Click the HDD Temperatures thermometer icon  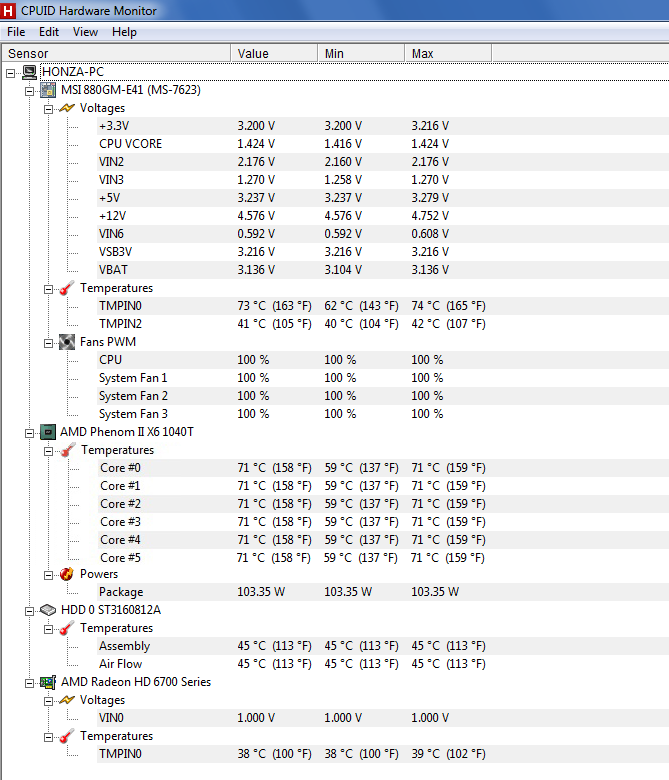67,628
